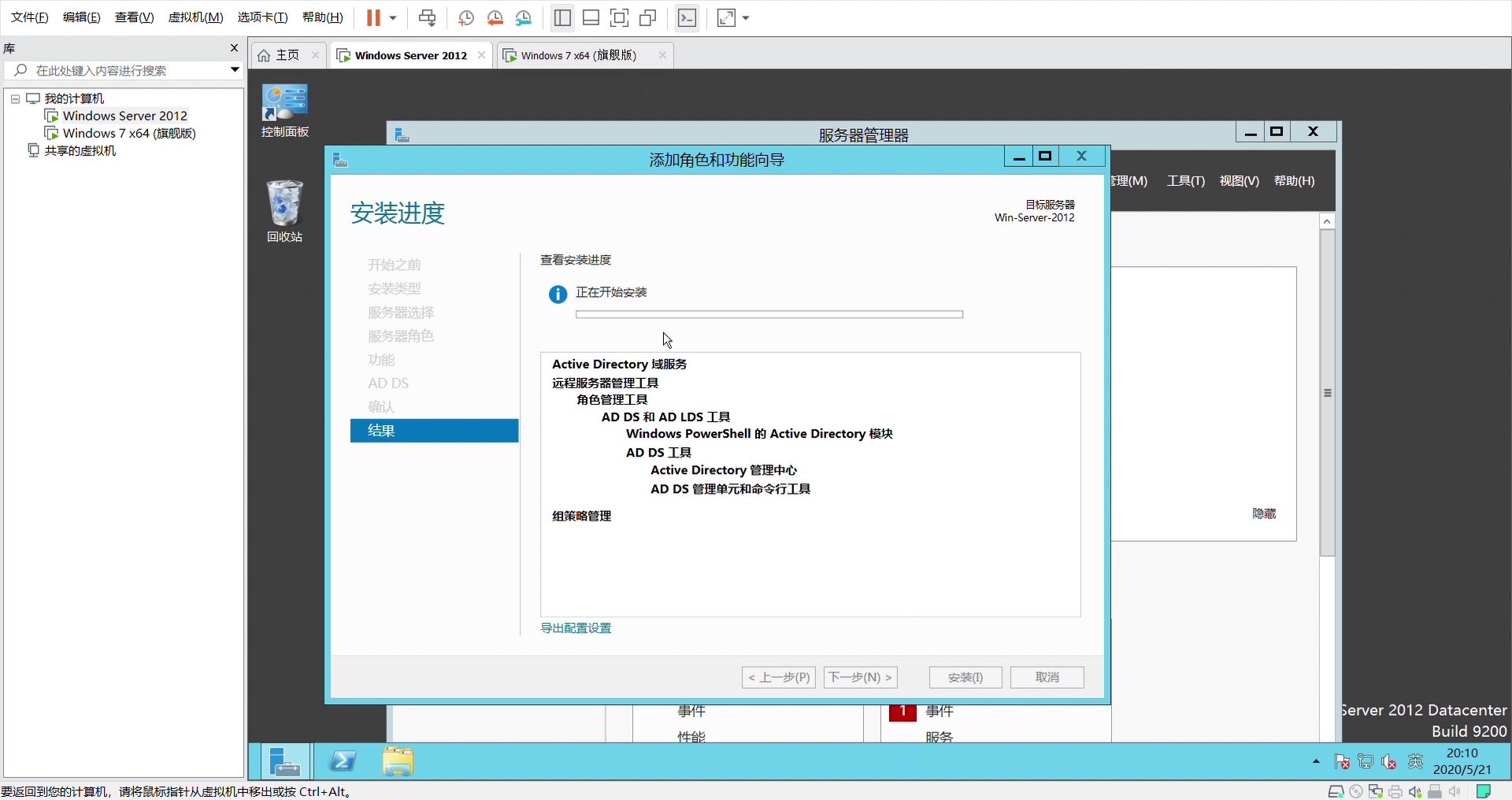The width and height of the screenshot is (1512, 800).
Task: Click the installation progress bar
Action: (x=769, y=314)
